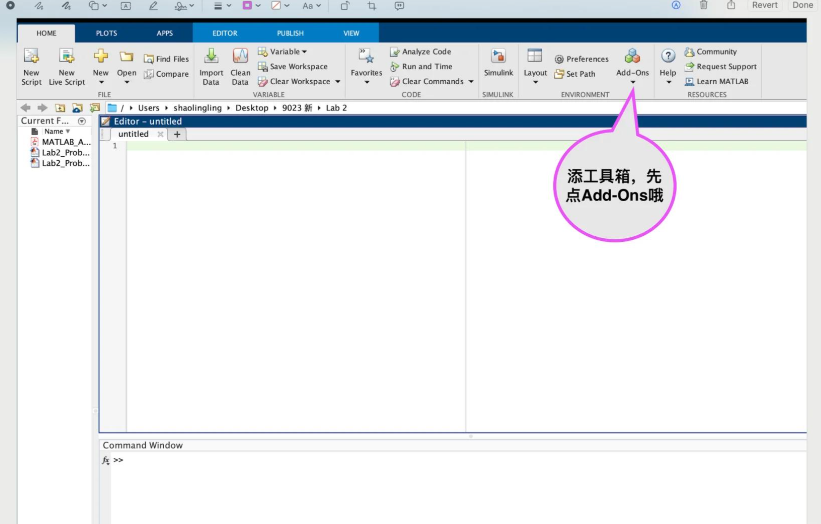Select MATLAB_A... file in Current Folder
This screenshot has width=821, height=524.
click(60, 142)
